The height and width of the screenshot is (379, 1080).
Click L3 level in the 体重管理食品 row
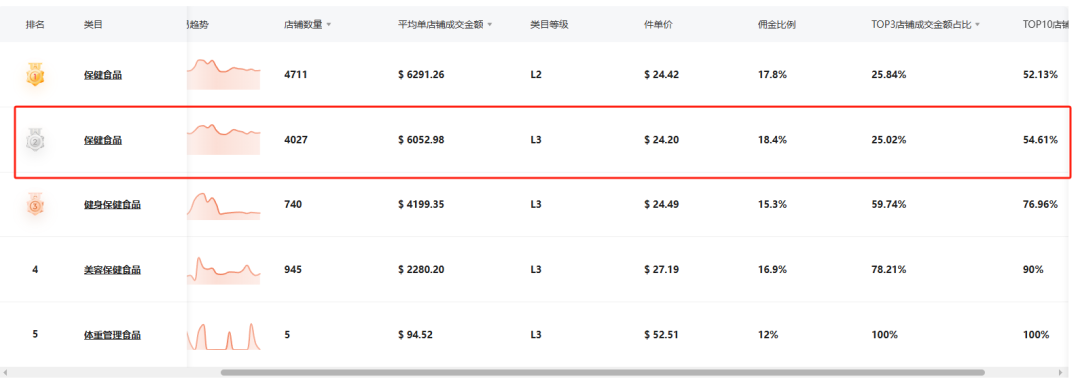[x=536, y=335]
